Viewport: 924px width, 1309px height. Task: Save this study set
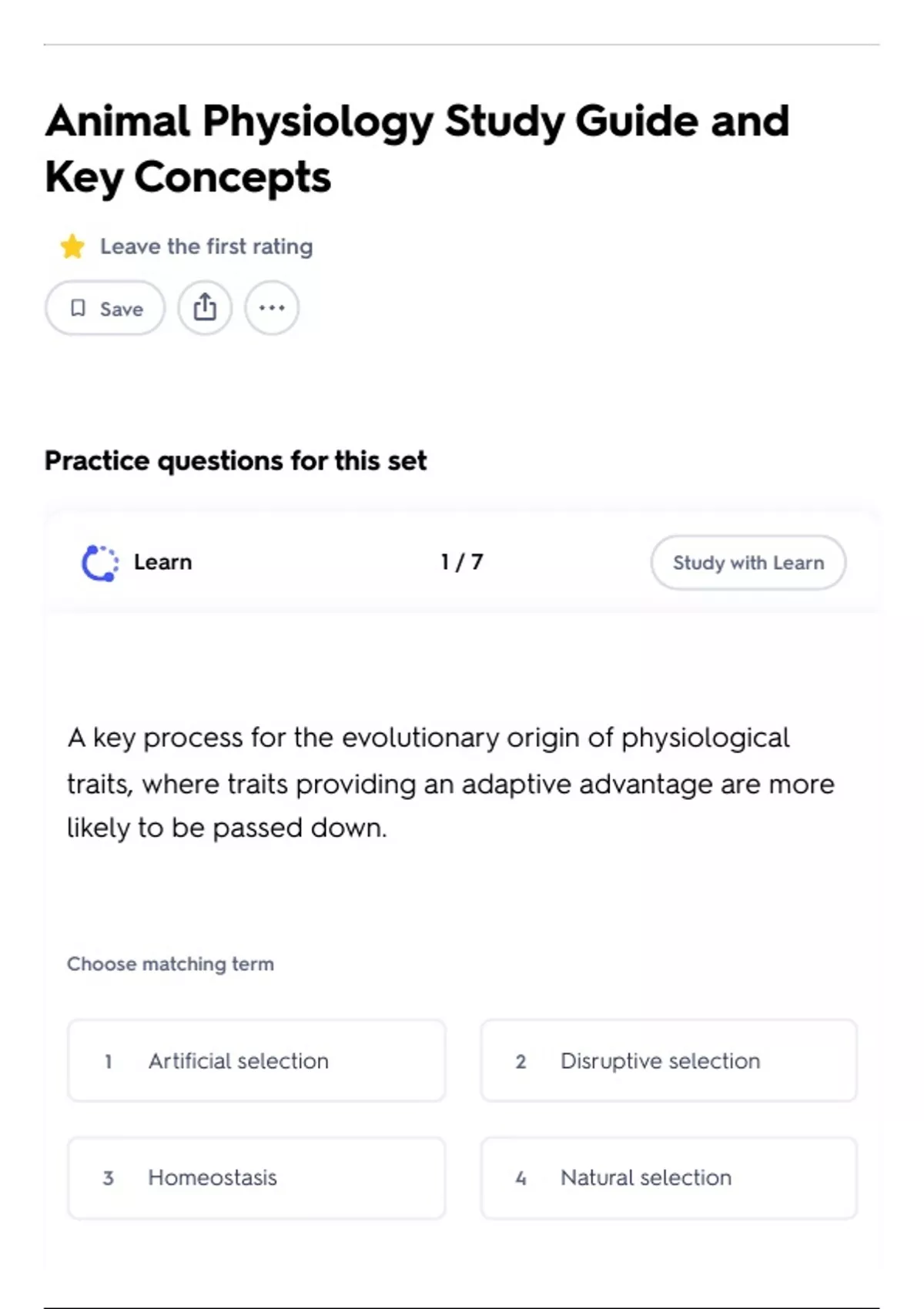(105, 308)
